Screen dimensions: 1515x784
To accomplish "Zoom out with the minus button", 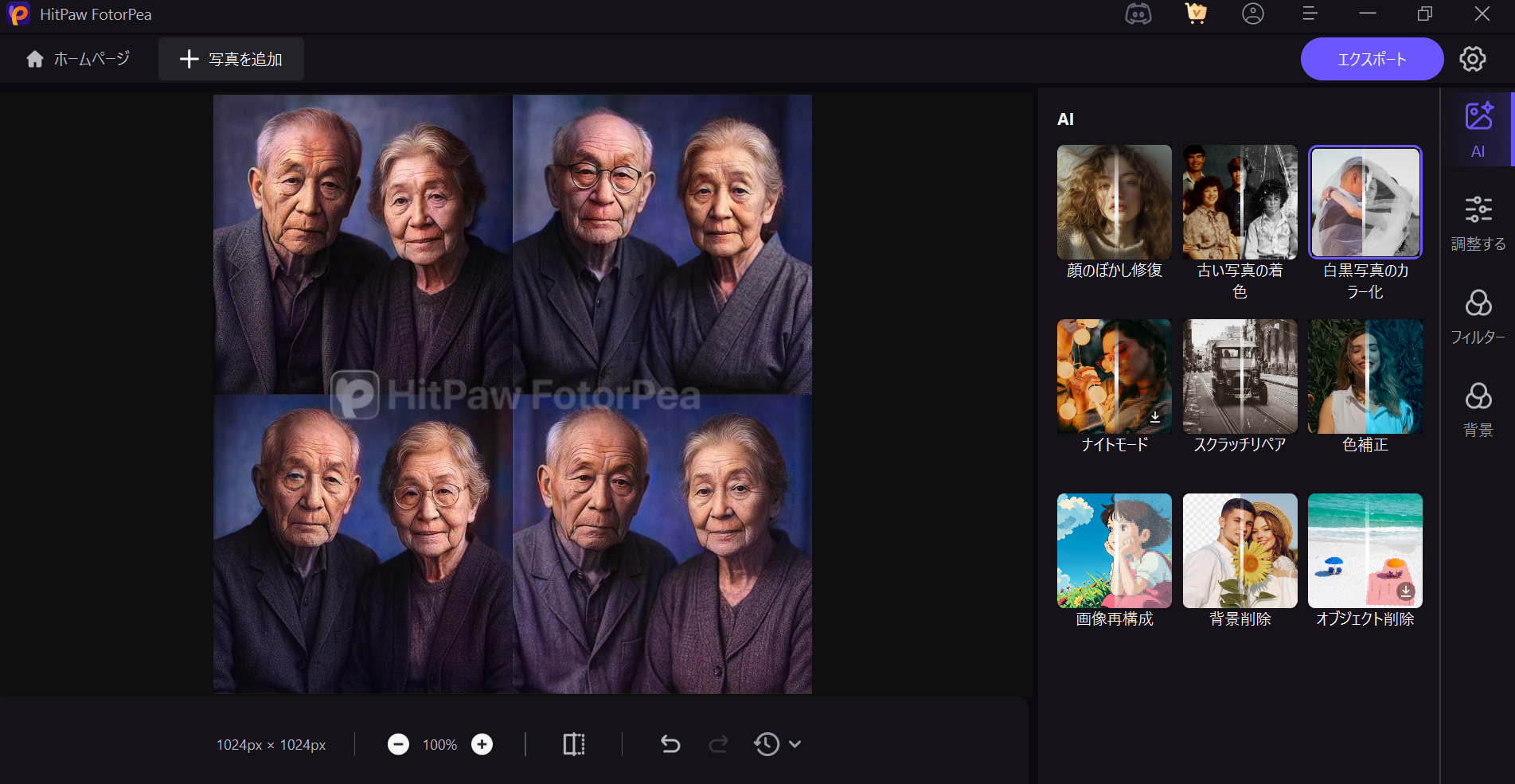I will pos(398,744).
